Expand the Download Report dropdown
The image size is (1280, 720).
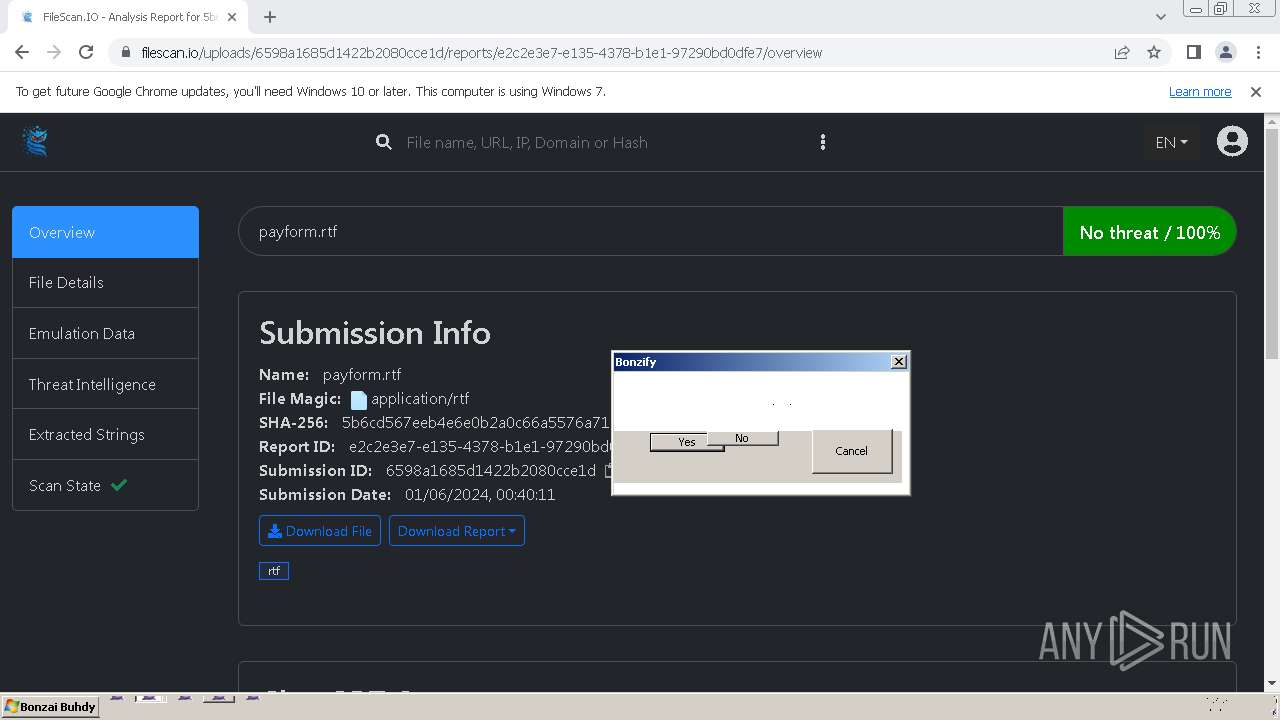click(457, 531)
